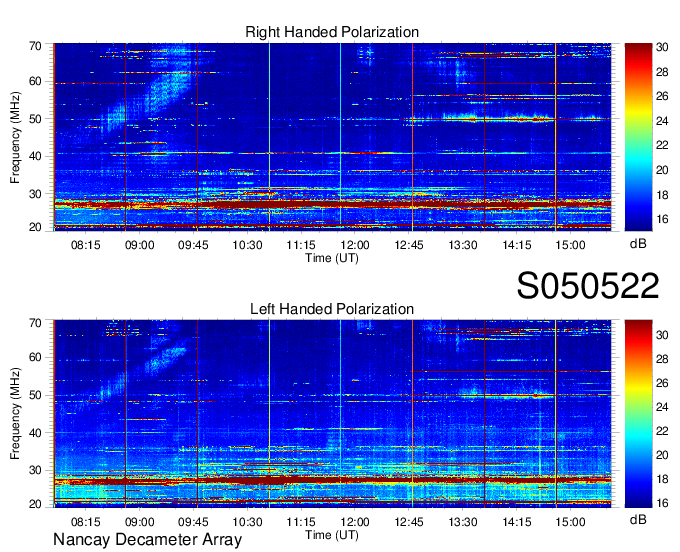
Task: Click 'dB' label under Right Handed color bar
Action: (x=638, y=244)
